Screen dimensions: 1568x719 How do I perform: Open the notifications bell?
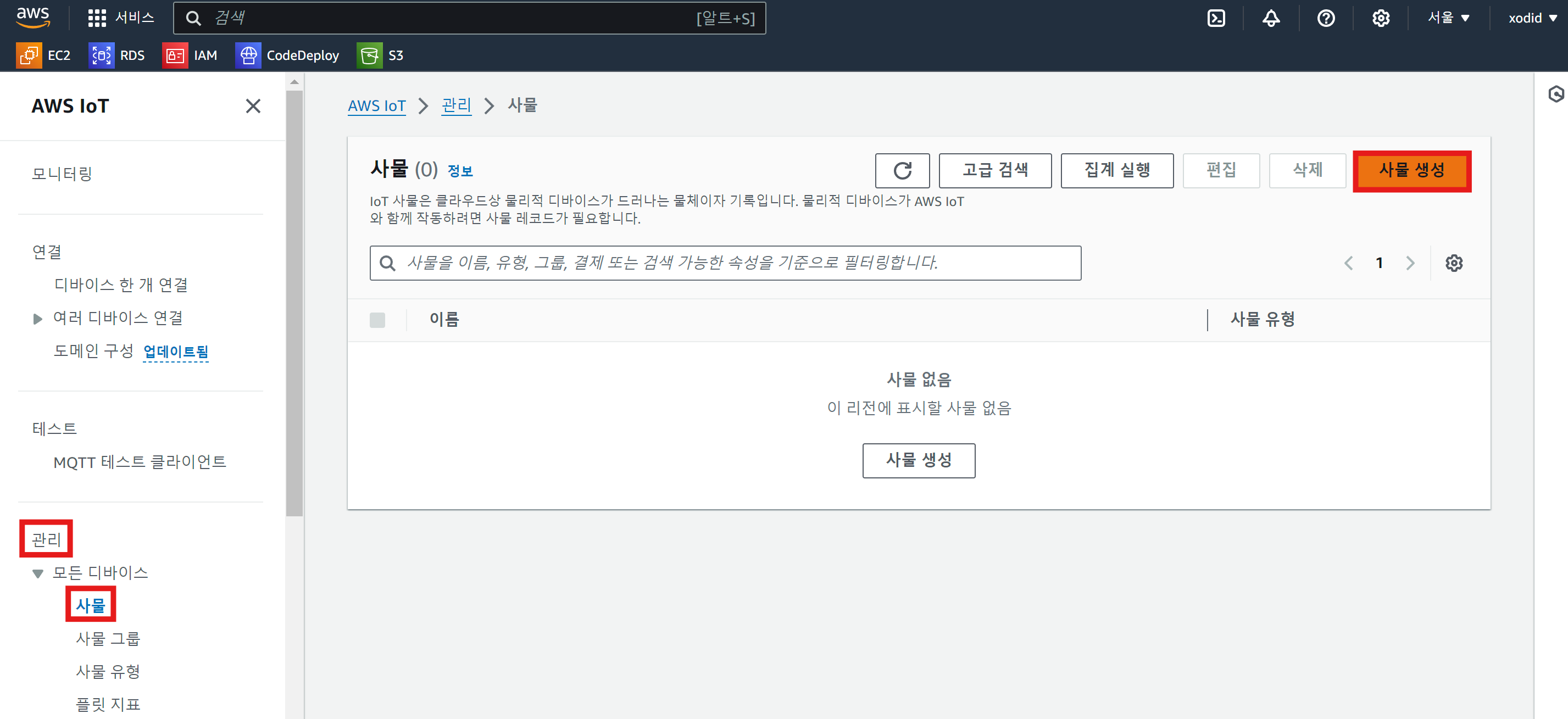pos(1270,18)
